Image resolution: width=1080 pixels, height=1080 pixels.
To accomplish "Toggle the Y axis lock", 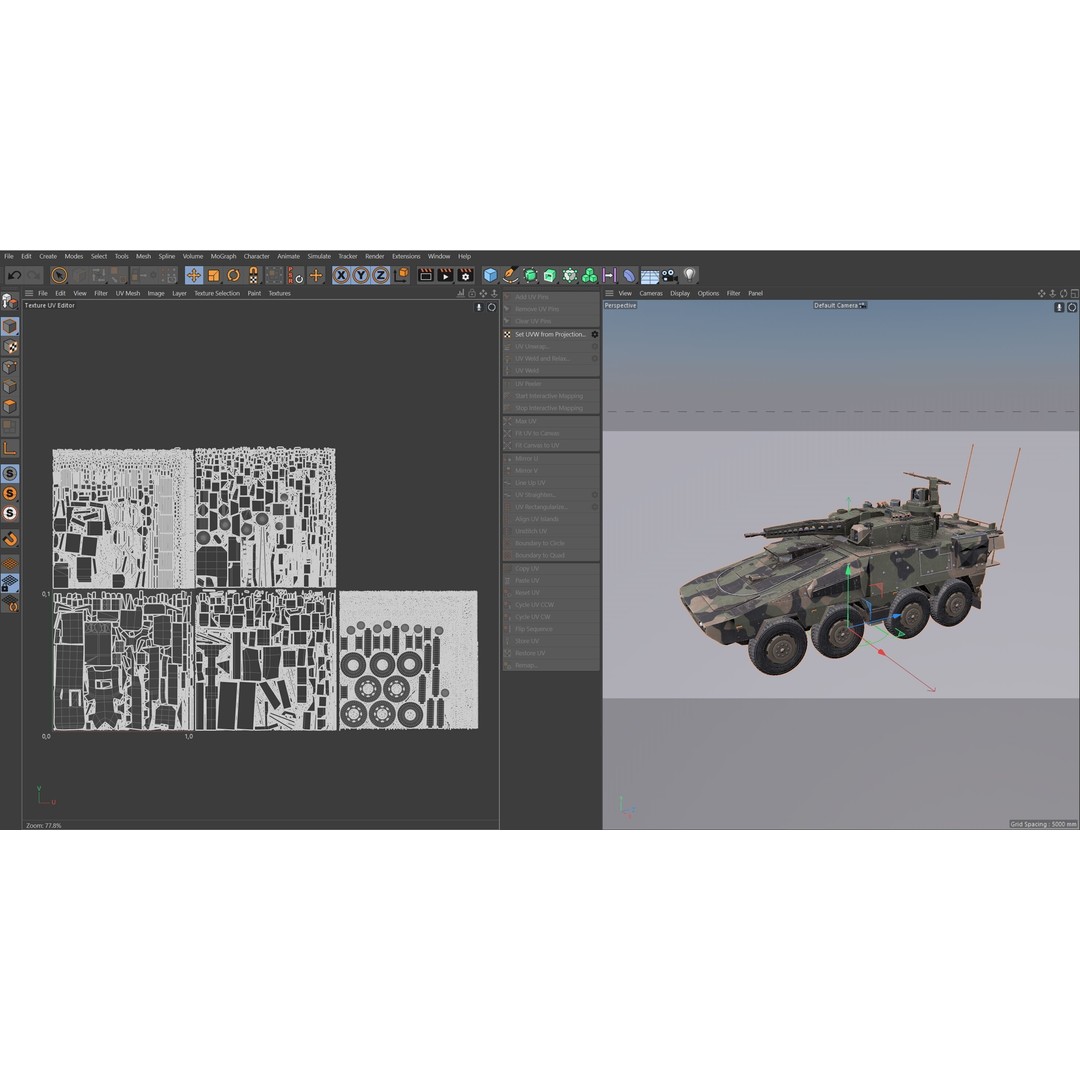I will click(x=362, y=275).
